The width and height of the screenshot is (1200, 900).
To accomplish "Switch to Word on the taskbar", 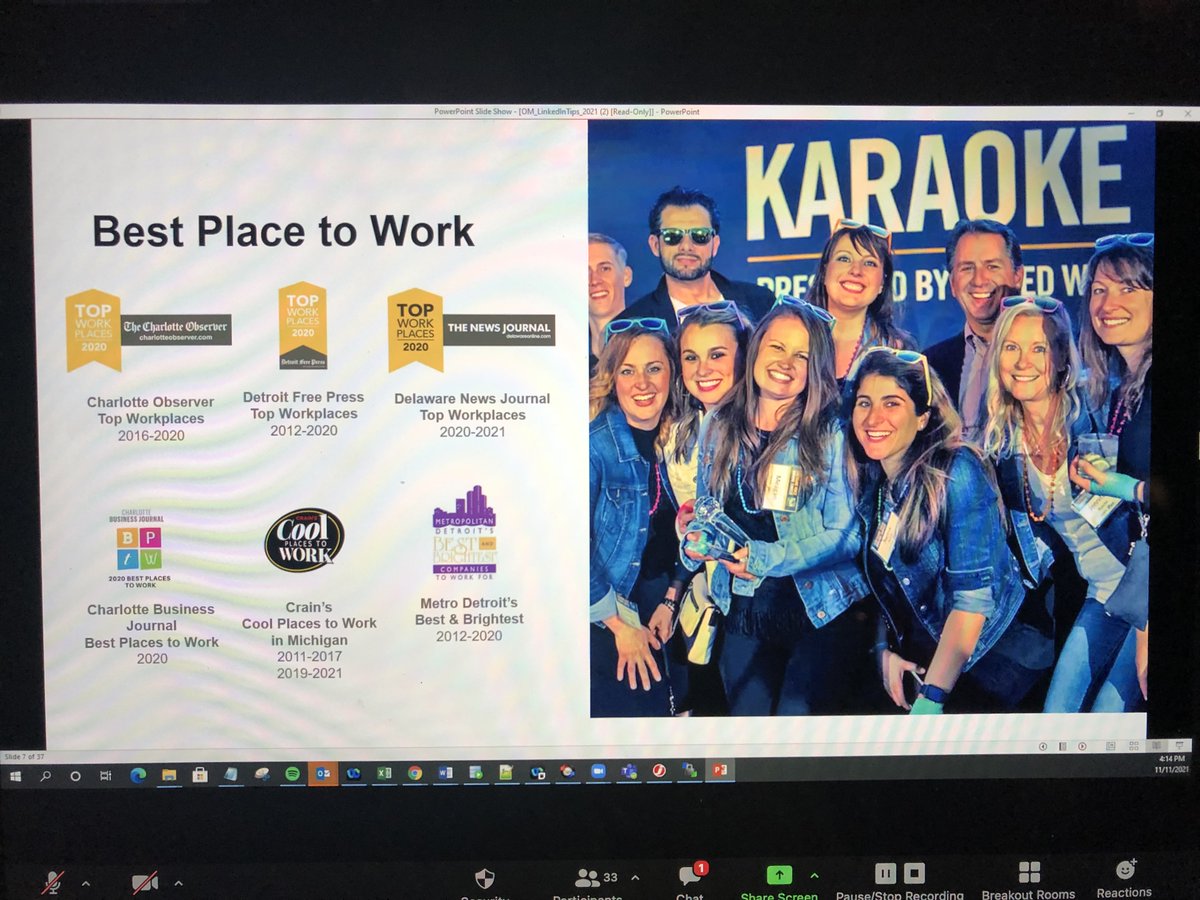I will click(445, 773).
